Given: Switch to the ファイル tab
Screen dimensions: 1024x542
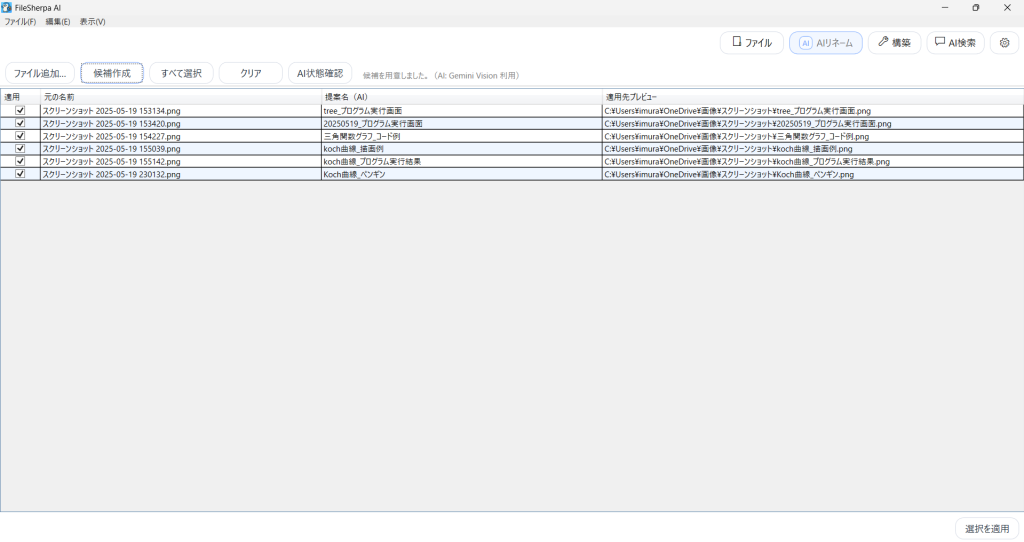Looking at the screenshot, I should 751,43.
